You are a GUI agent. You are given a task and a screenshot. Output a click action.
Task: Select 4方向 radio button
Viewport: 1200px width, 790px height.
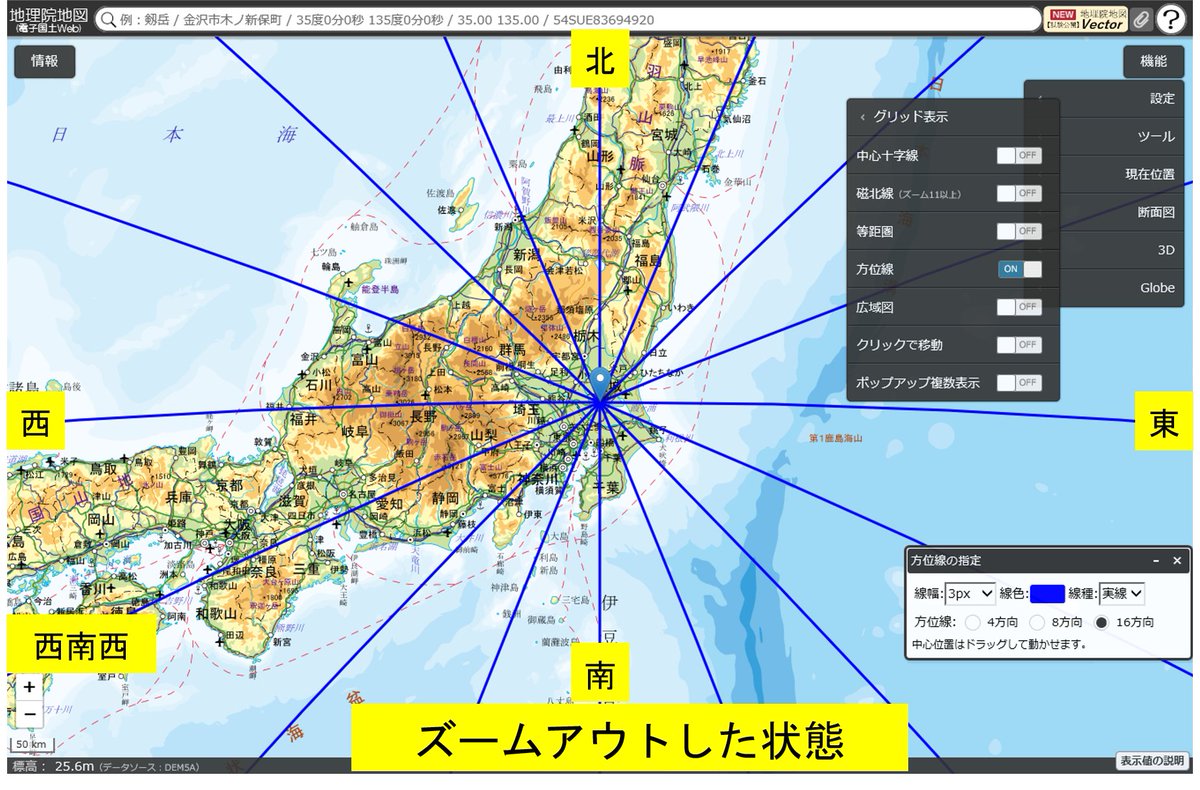tap(973, 622)
